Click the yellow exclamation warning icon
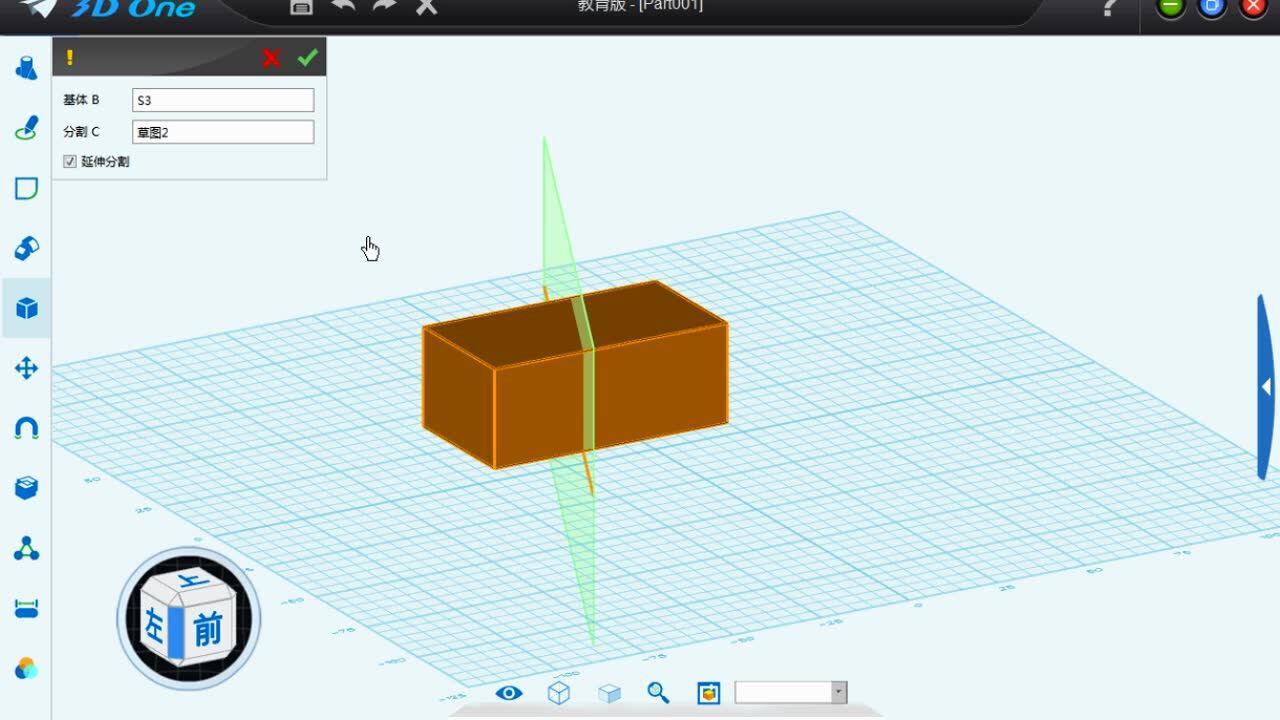 pyautogui.click(x=70, y=58)
